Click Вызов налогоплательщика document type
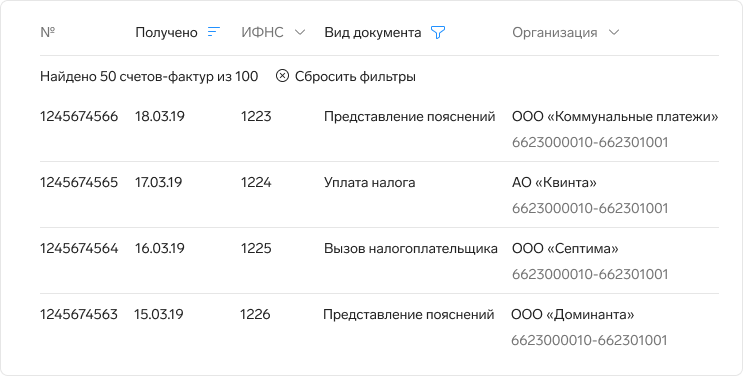Viewport: 743px width, 376px height. point(410,248)
